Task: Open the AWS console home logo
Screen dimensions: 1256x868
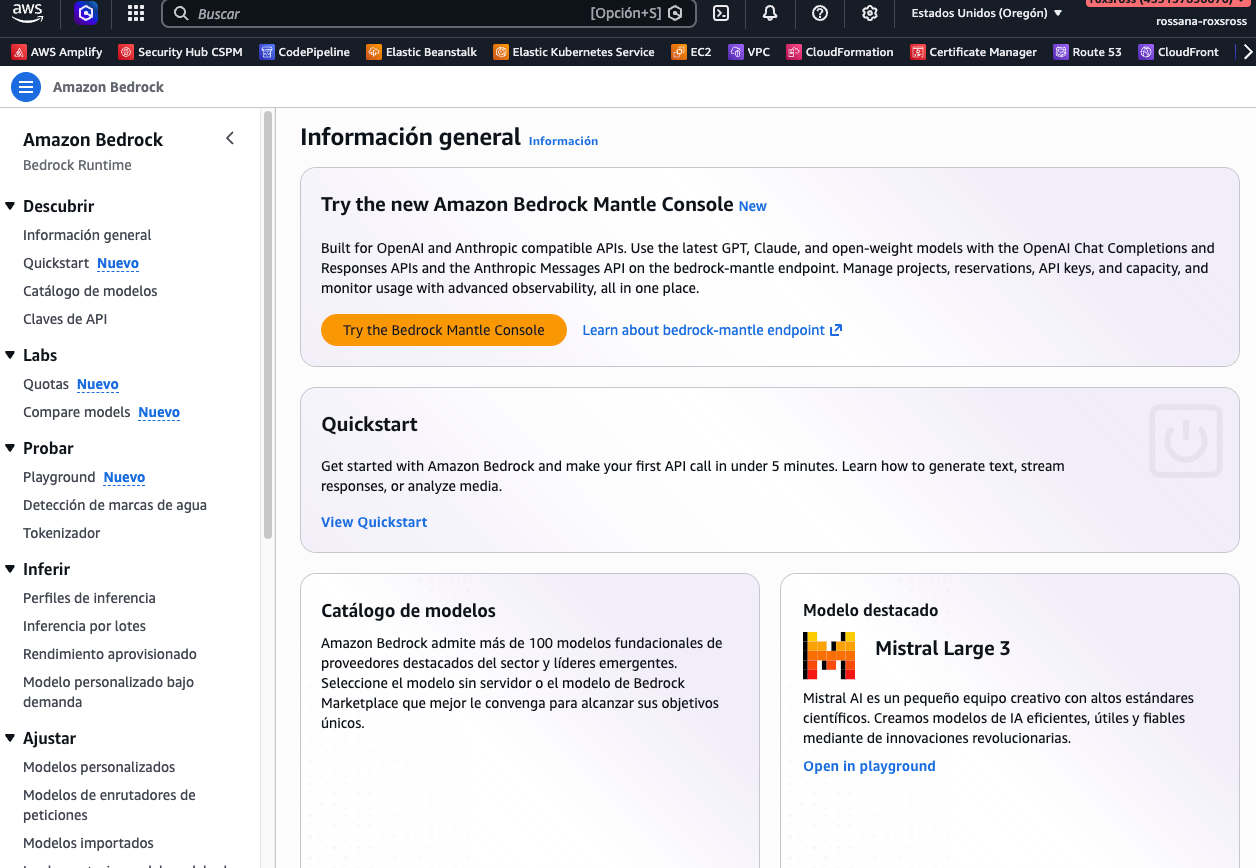Action: point(28,13)
